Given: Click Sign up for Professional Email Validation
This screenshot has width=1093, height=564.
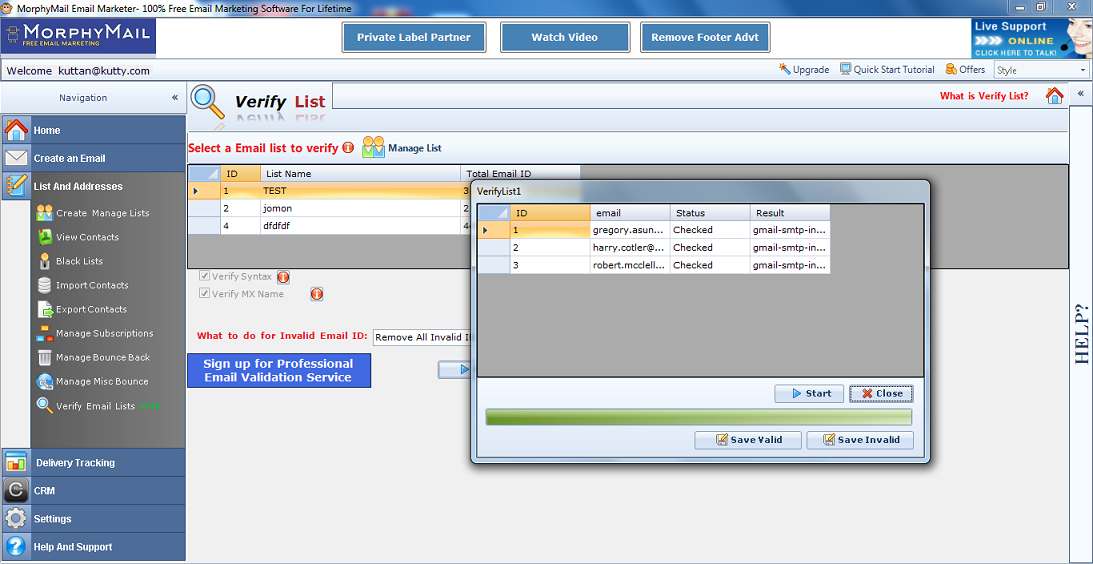Looking at the screenshot, I should (279, 370).
